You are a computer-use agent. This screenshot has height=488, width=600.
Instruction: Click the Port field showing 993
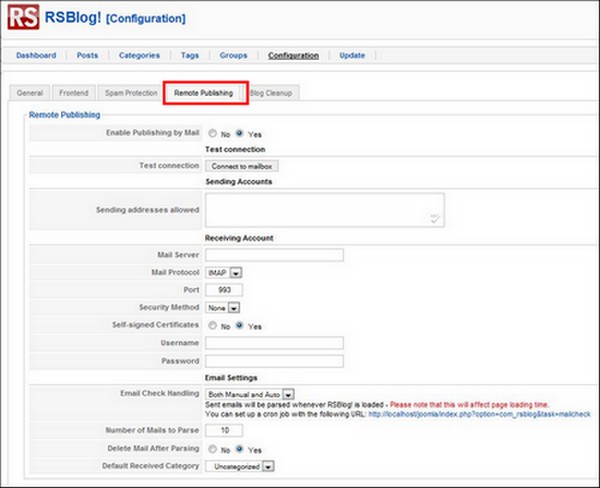coord(224,290)
